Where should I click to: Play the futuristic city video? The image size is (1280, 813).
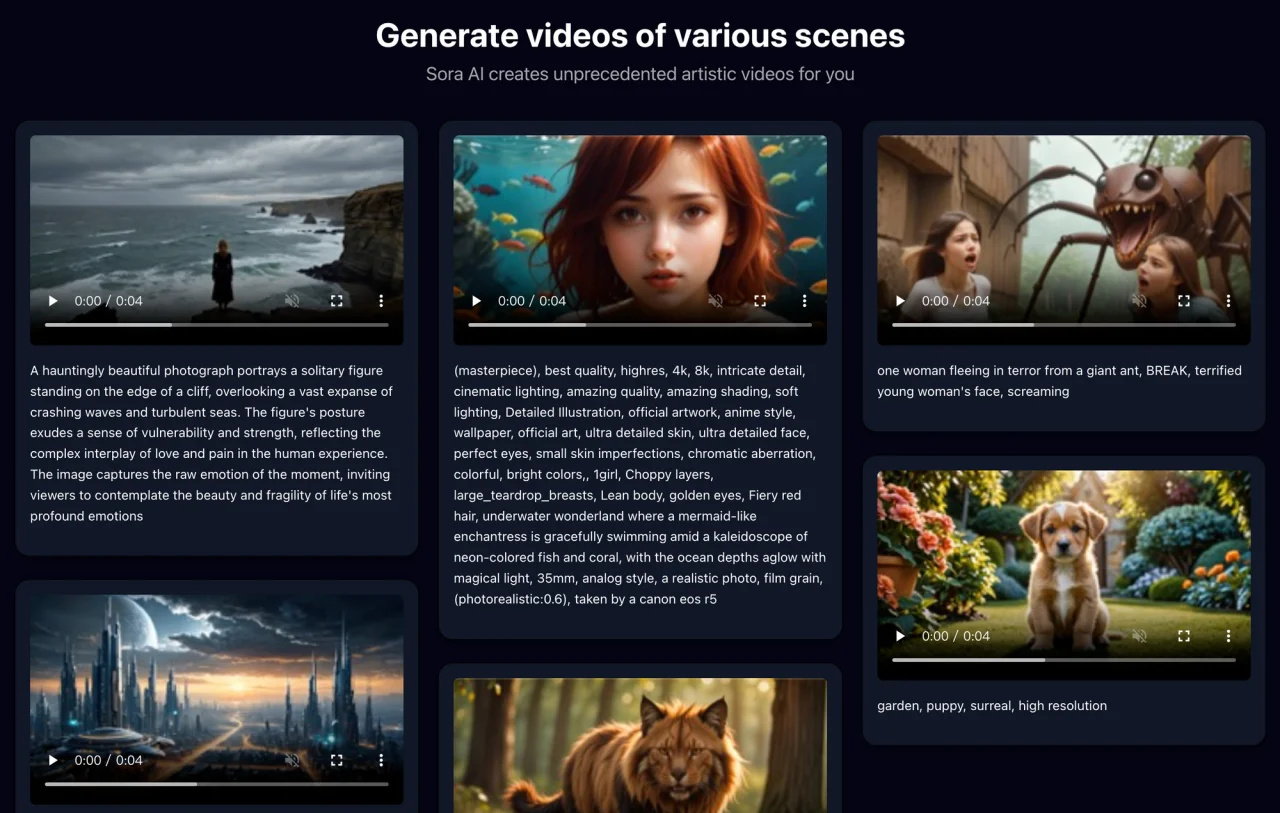point(53,761)
